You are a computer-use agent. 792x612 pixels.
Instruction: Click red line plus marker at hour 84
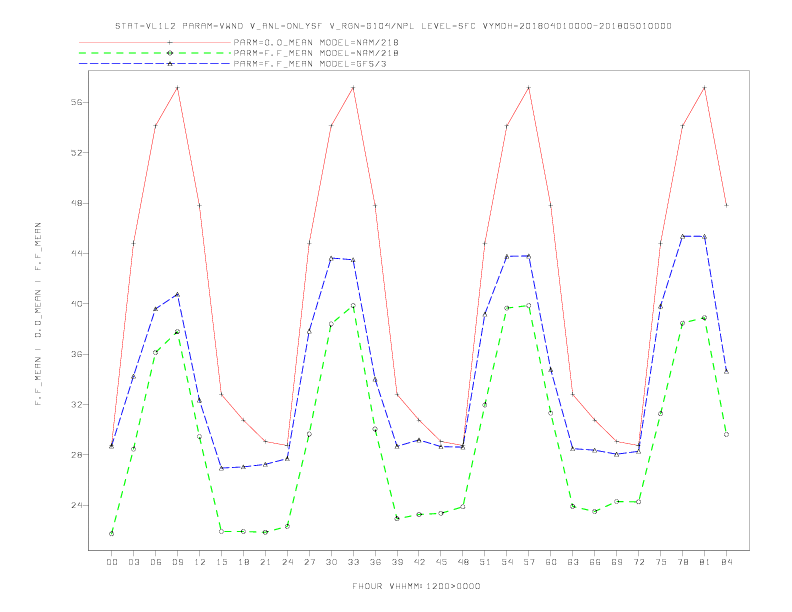pyautogui.click(x=726, y=206)
